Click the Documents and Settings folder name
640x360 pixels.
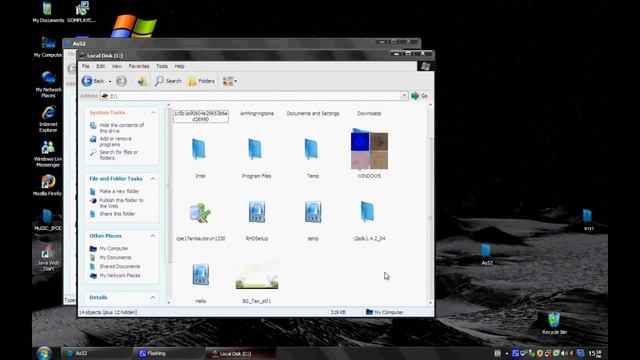[x=313, y=113]
